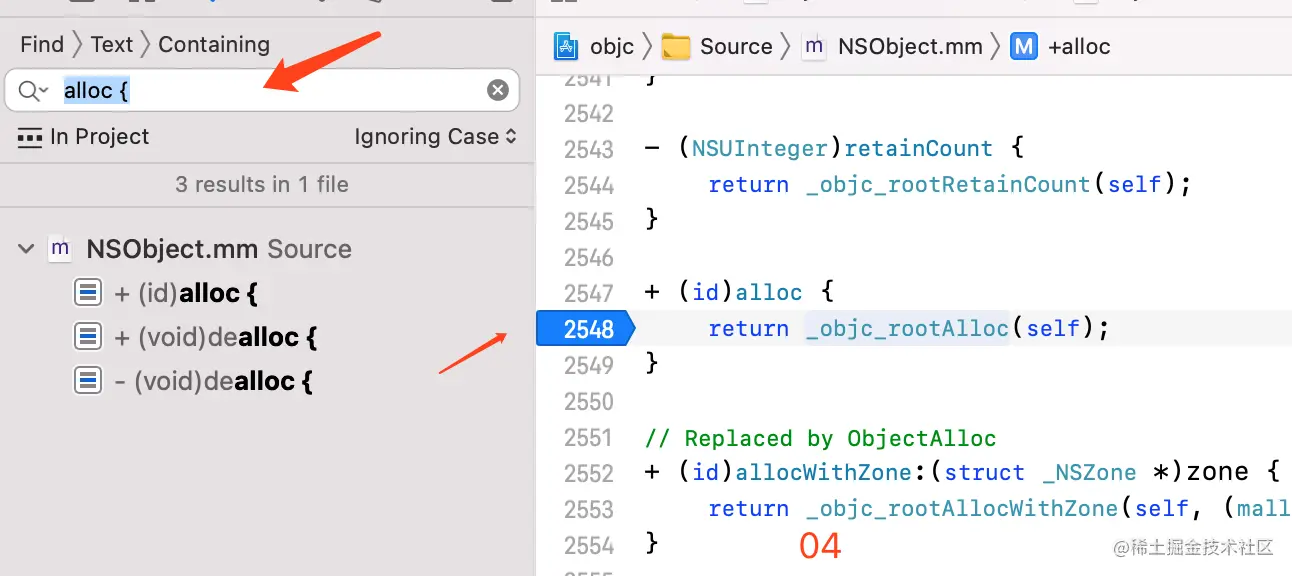This screenshot has height=576, width=1292.
Task: Click _objc_rootAlloc in the code
Action: (x=907, y=329)
